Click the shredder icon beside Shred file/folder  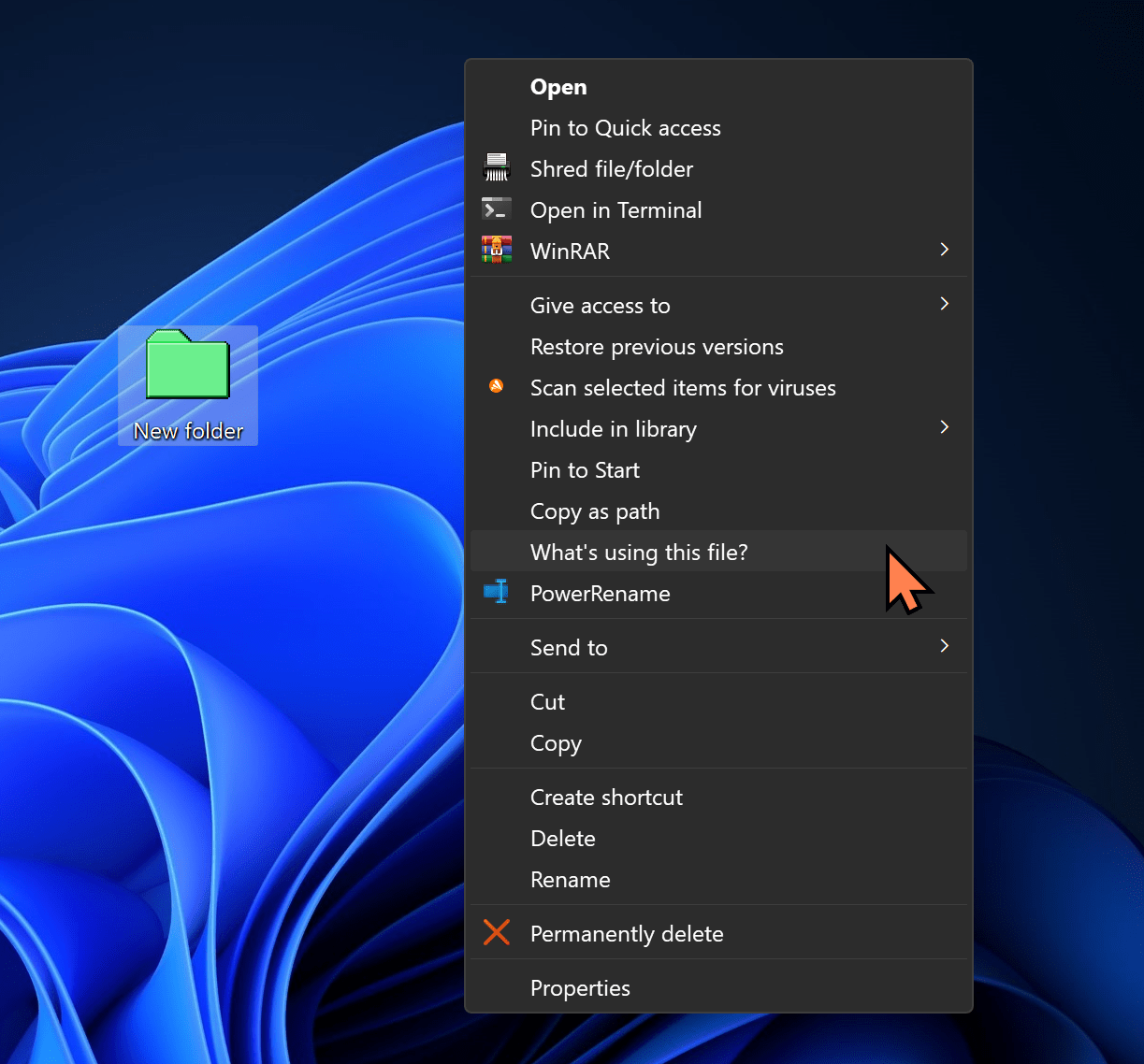coord(496,168)
